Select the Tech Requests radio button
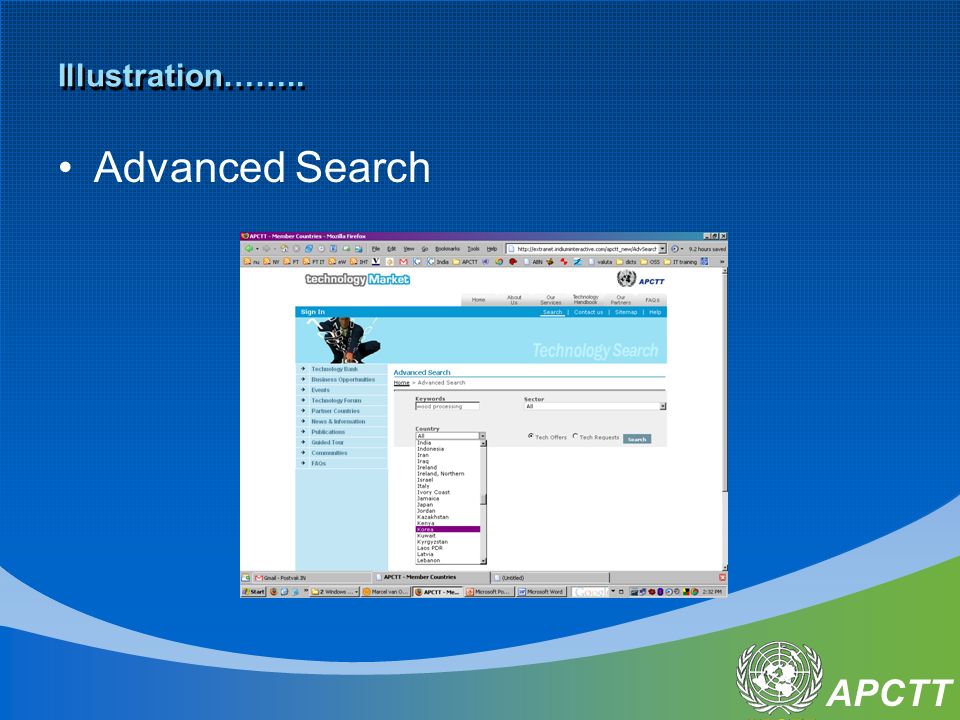This screenshot has width=960, height=720. point(575,436)
